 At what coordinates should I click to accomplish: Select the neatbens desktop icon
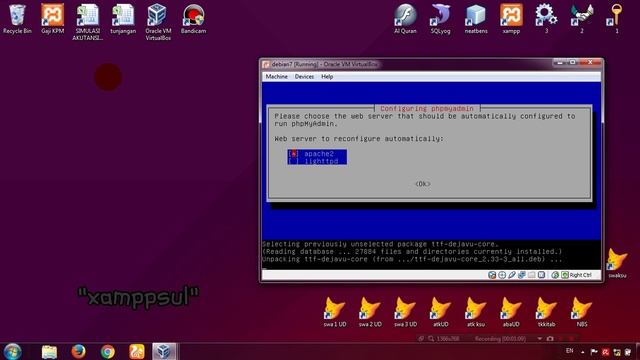[476, 19]
